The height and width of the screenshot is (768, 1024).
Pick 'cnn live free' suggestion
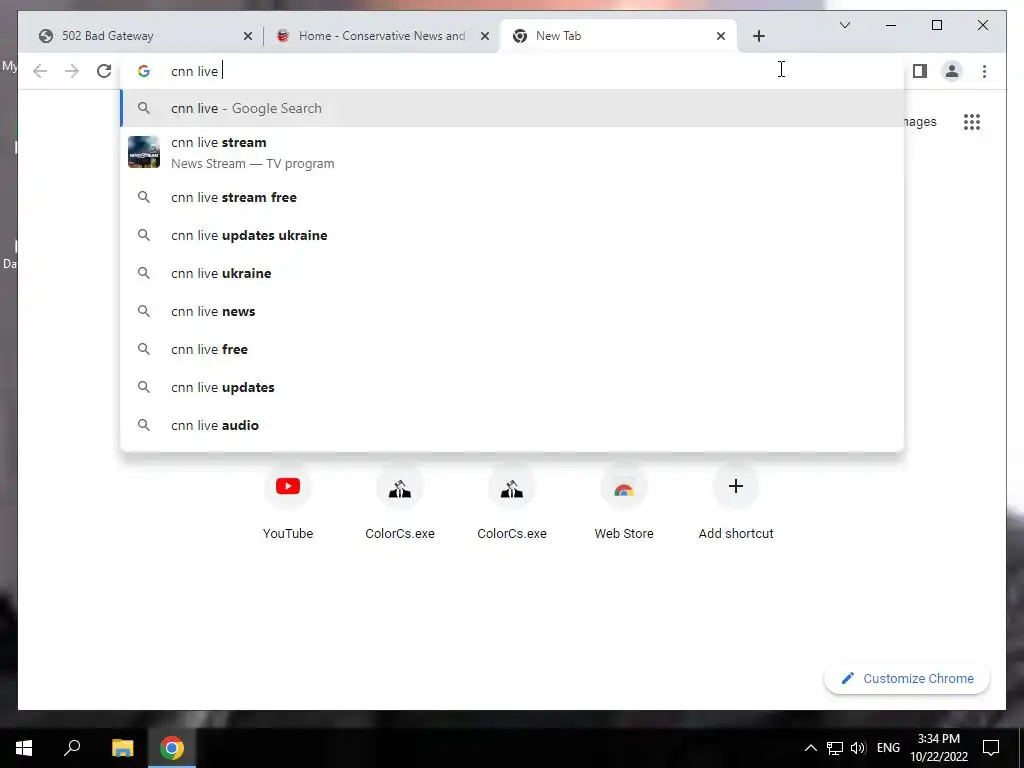513,349
